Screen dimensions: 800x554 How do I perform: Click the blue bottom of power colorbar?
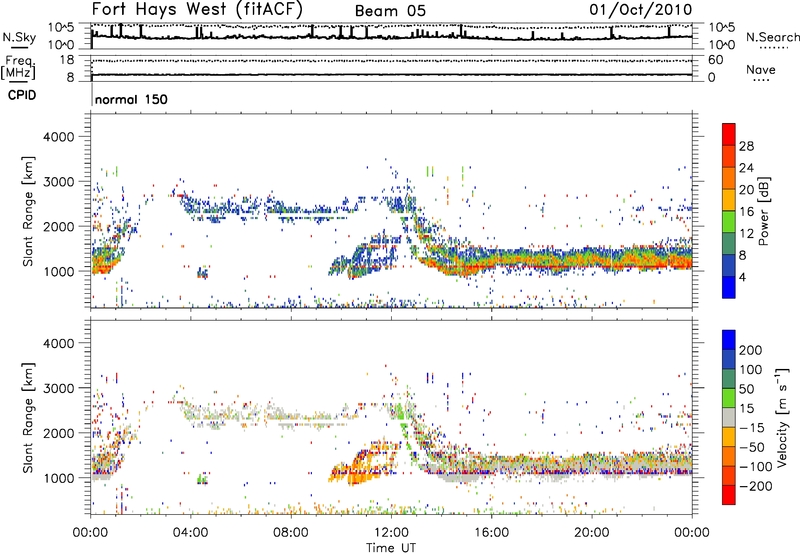tap(729, 287)
